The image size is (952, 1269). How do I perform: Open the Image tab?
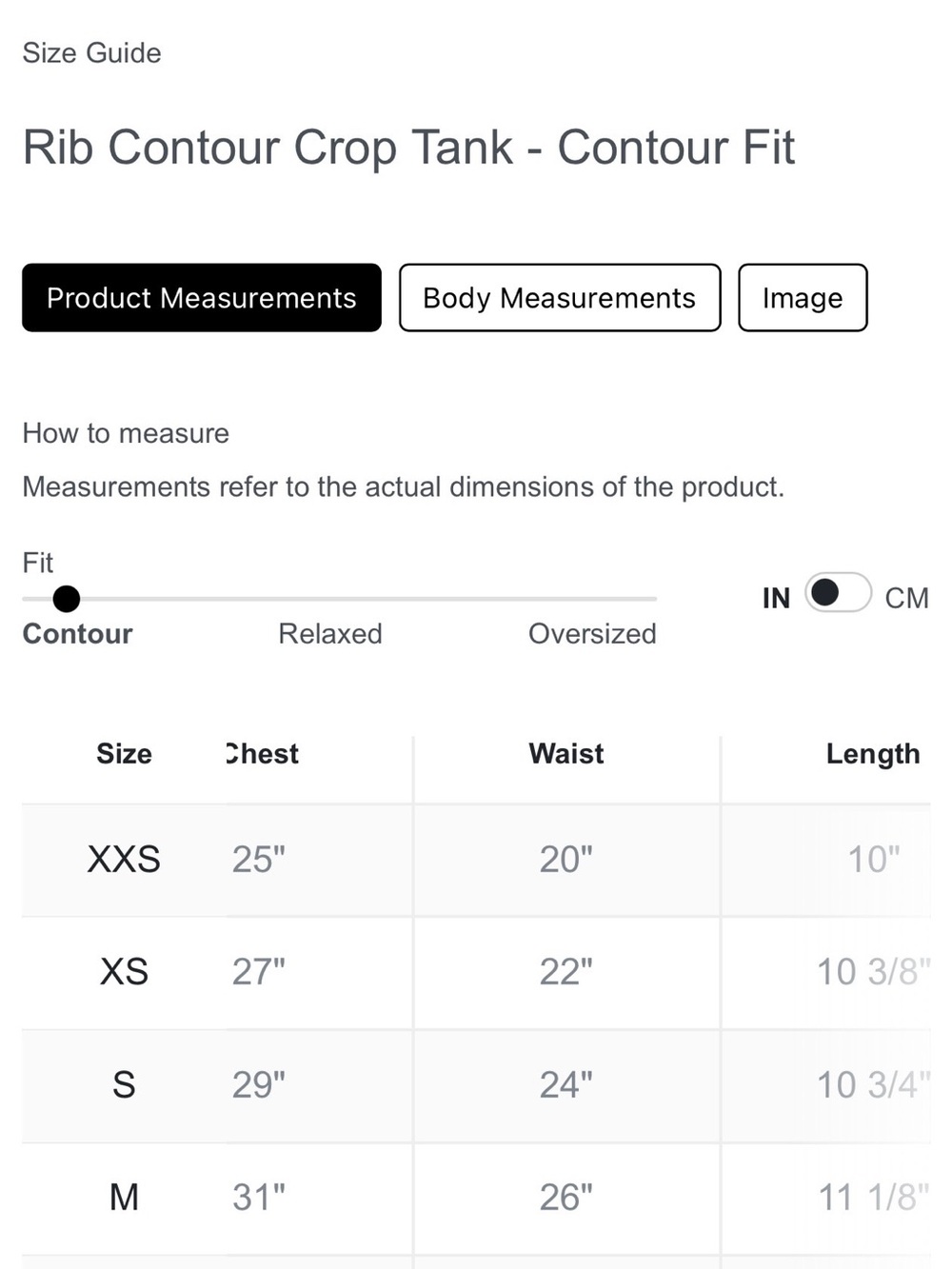pos(803,298)
